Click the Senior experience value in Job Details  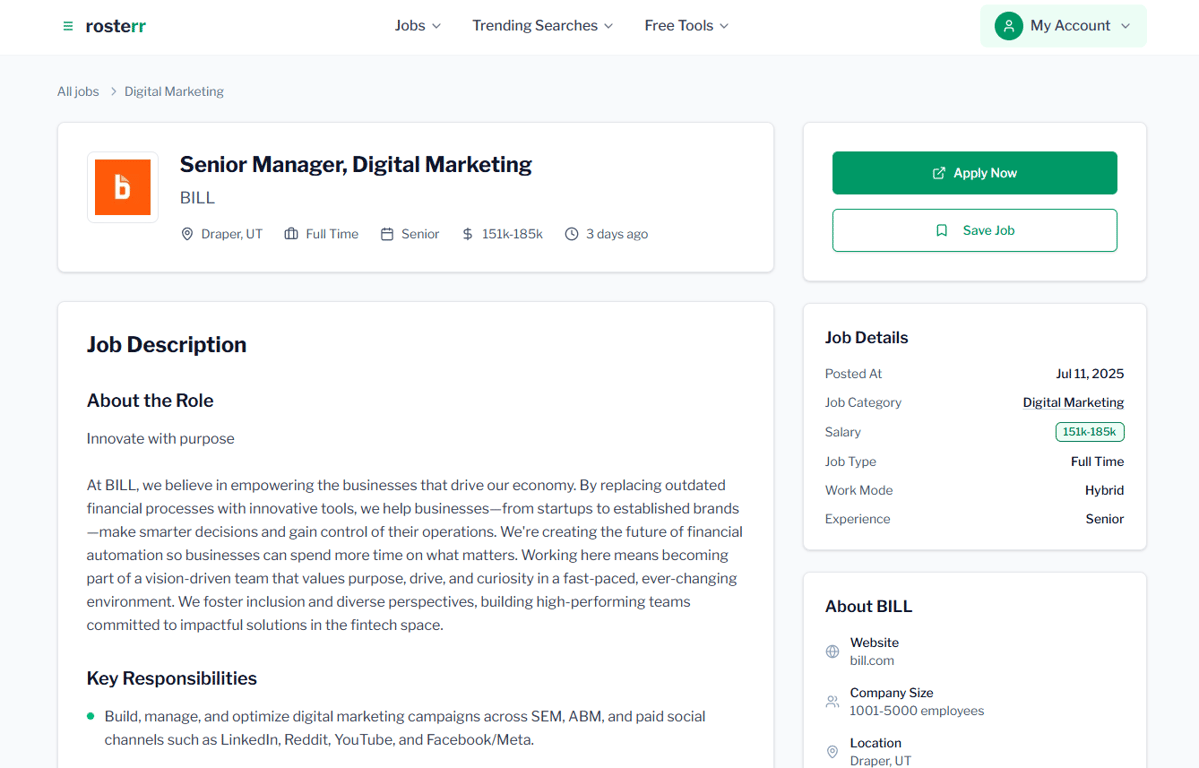tap(1105, 519)
